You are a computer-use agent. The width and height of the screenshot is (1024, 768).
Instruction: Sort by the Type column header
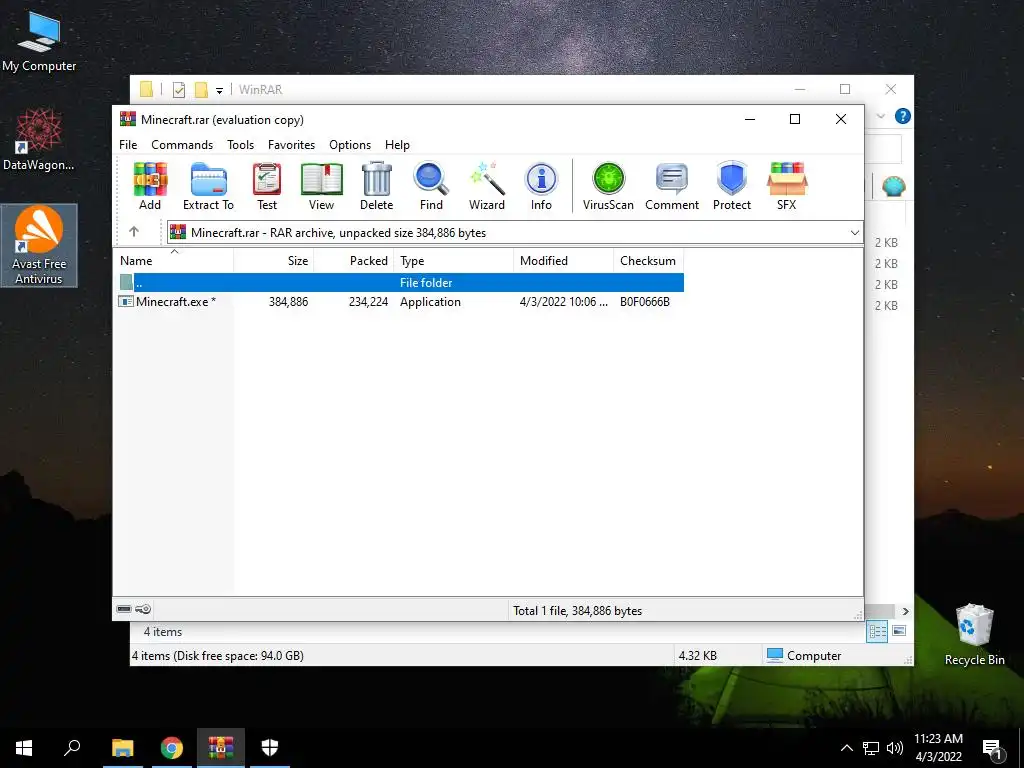click(454, 261)
